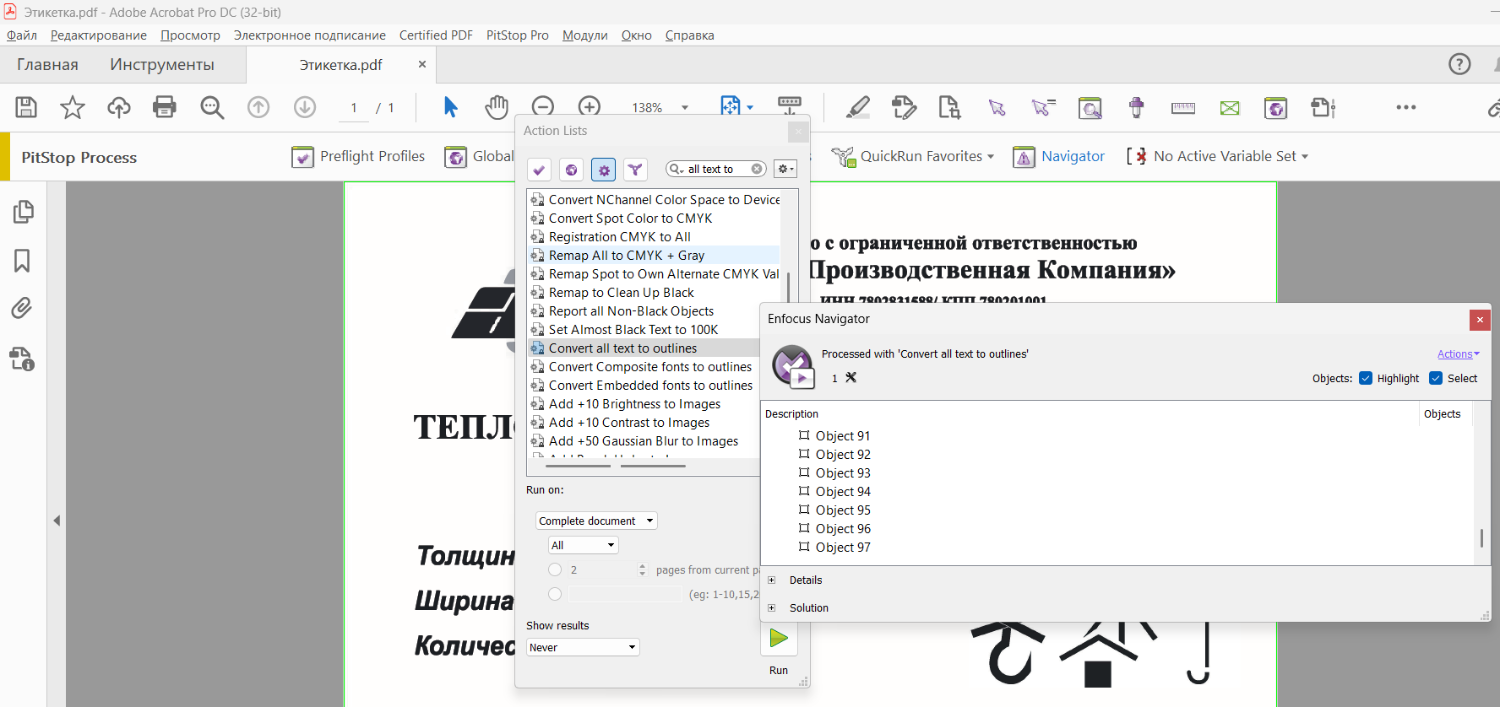Show the global changes filter in Action Lists
Viewport: 1500px width, 707px height.
pos(571,170)
